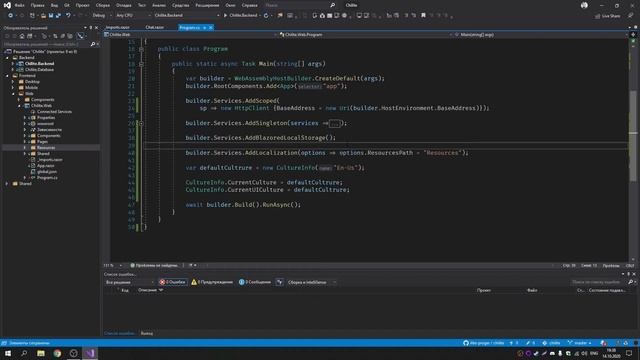Click the wrench Properties icon in Solution Explorer
Viewport: 640px width, 360px height.
[x=80, y=36]
